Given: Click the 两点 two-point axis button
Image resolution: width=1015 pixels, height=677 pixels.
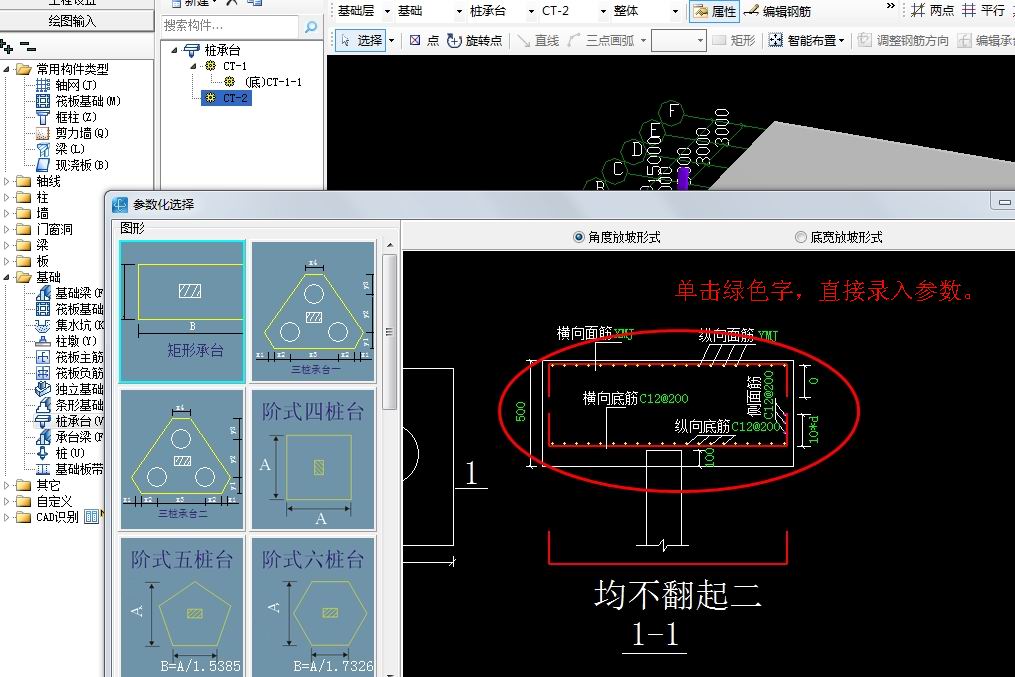Looking at the screenshot, I should (x=933, y=11).
